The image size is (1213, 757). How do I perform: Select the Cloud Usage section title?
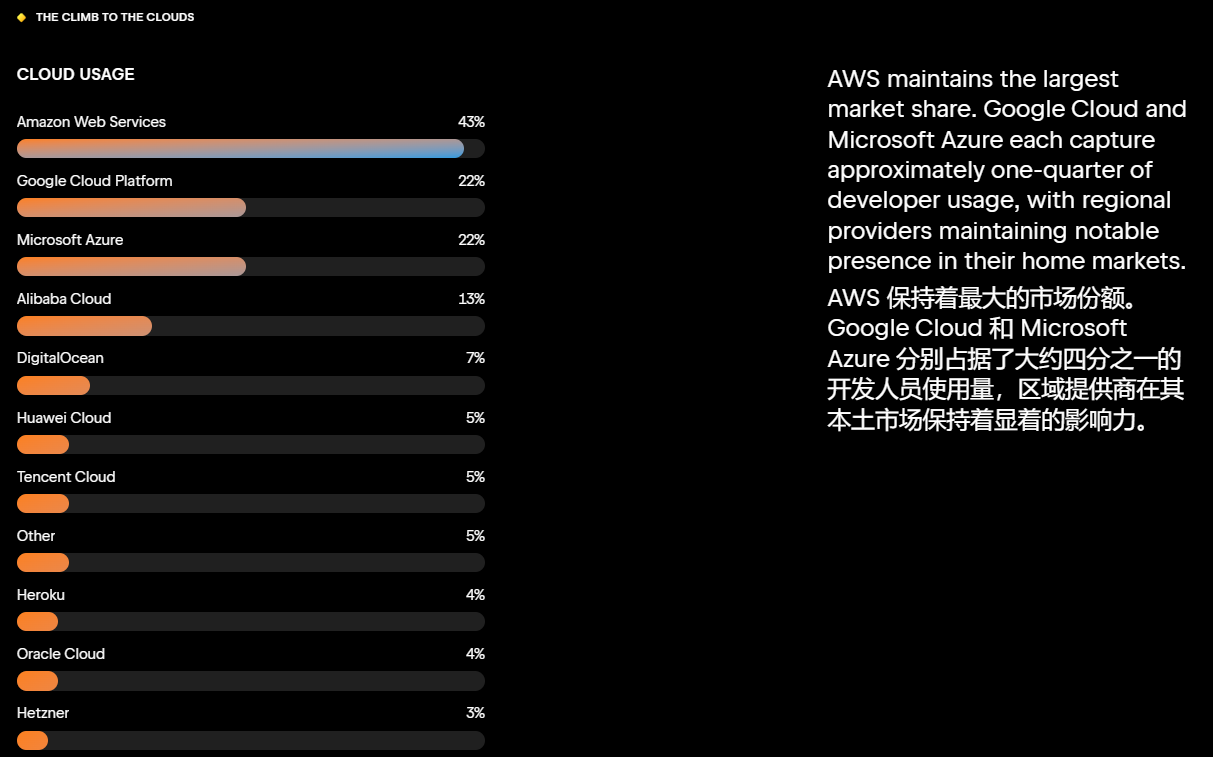click(76, 74)
